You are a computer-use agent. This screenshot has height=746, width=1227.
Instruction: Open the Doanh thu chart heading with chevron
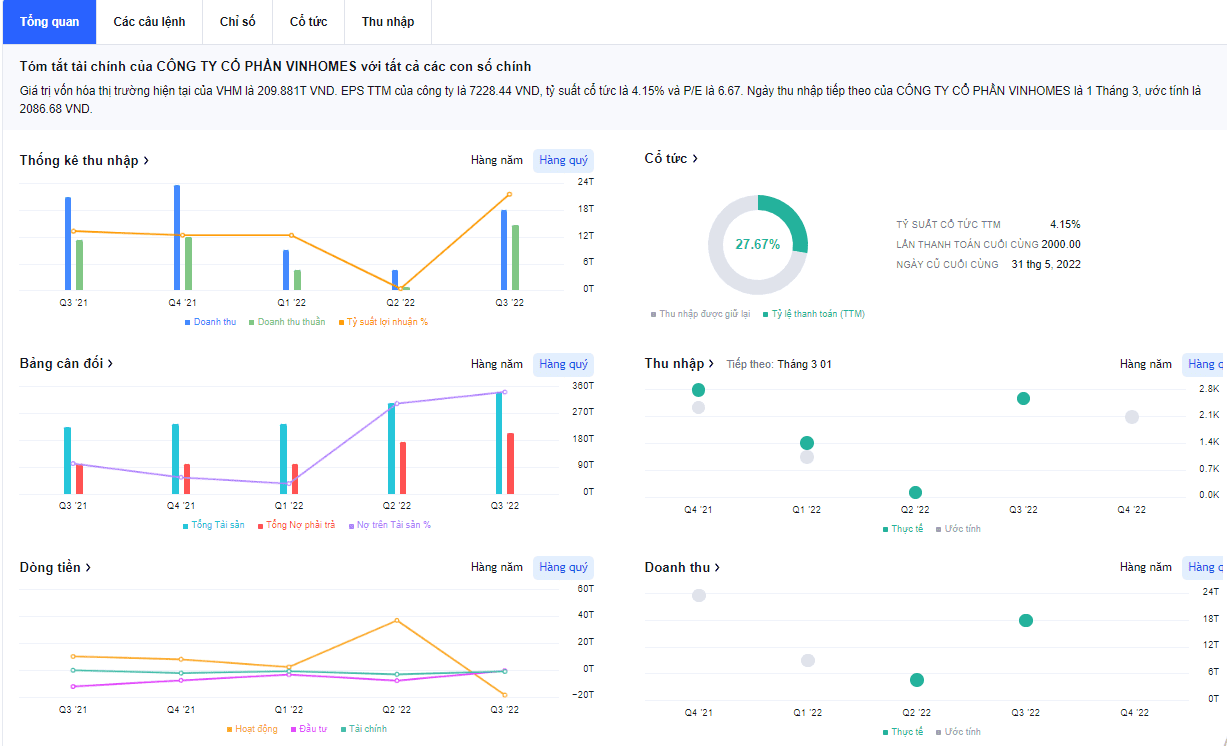point(683,567)
